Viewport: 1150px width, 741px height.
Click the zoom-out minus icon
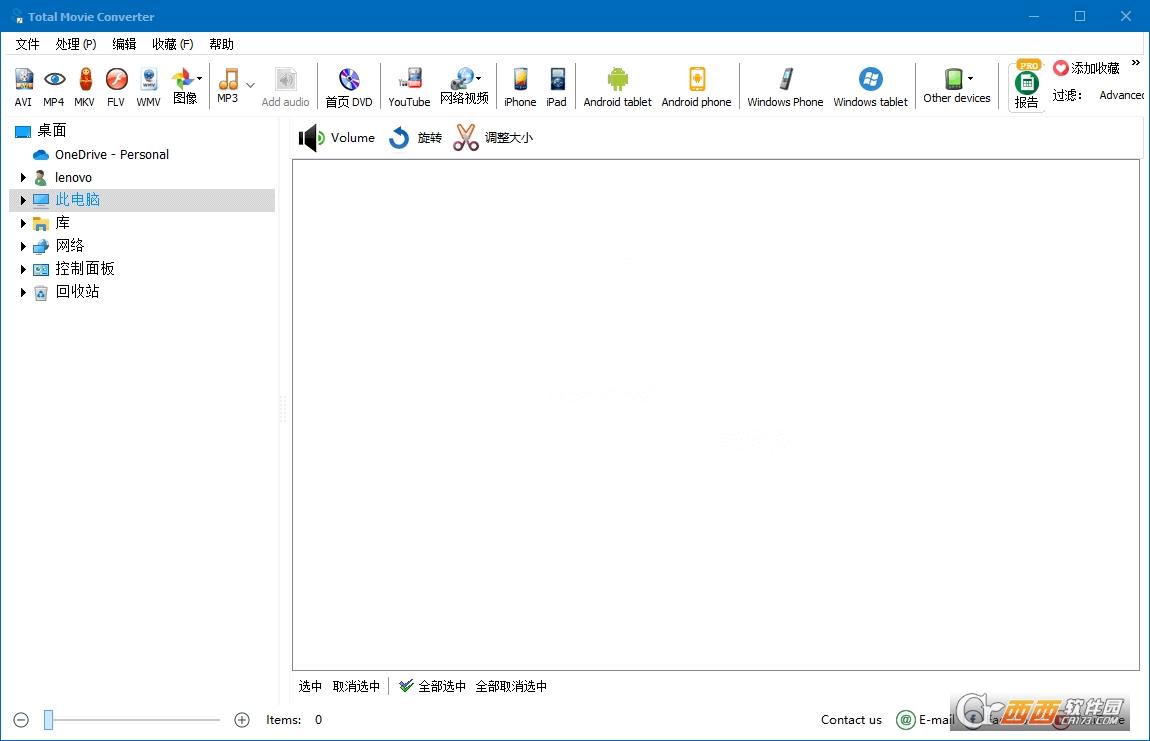point(21,720)
